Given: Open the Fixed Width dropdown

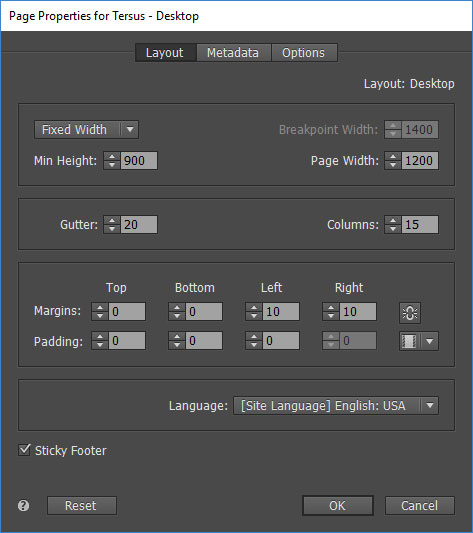Looking at the screenshot, I should [86, 130].
